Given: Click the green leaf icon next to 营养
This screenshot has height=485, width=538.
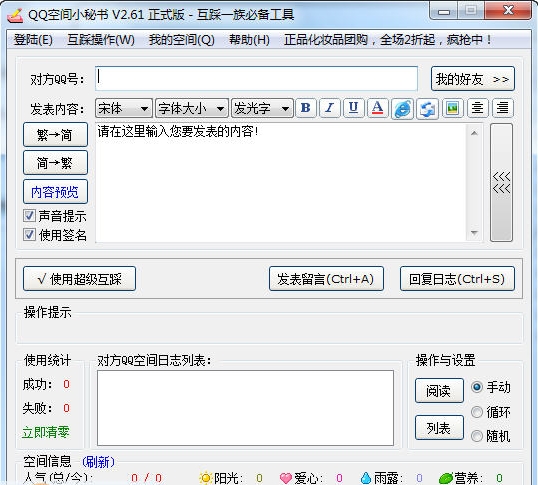Looking at the screenshot, I should coord(446,478).
